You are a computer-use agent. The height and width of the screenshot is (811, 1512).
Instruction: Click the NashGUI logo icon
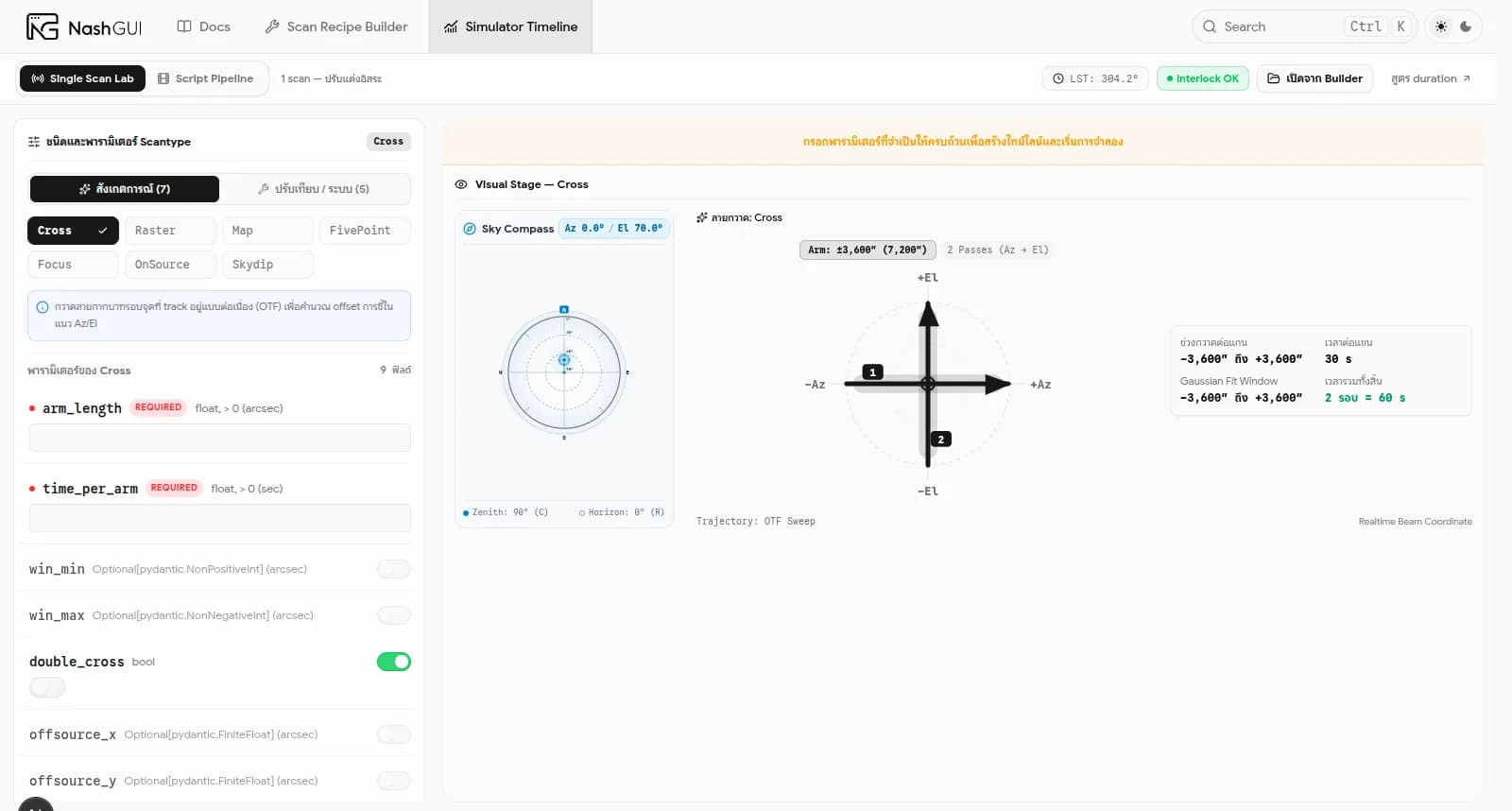pos(43,26)
